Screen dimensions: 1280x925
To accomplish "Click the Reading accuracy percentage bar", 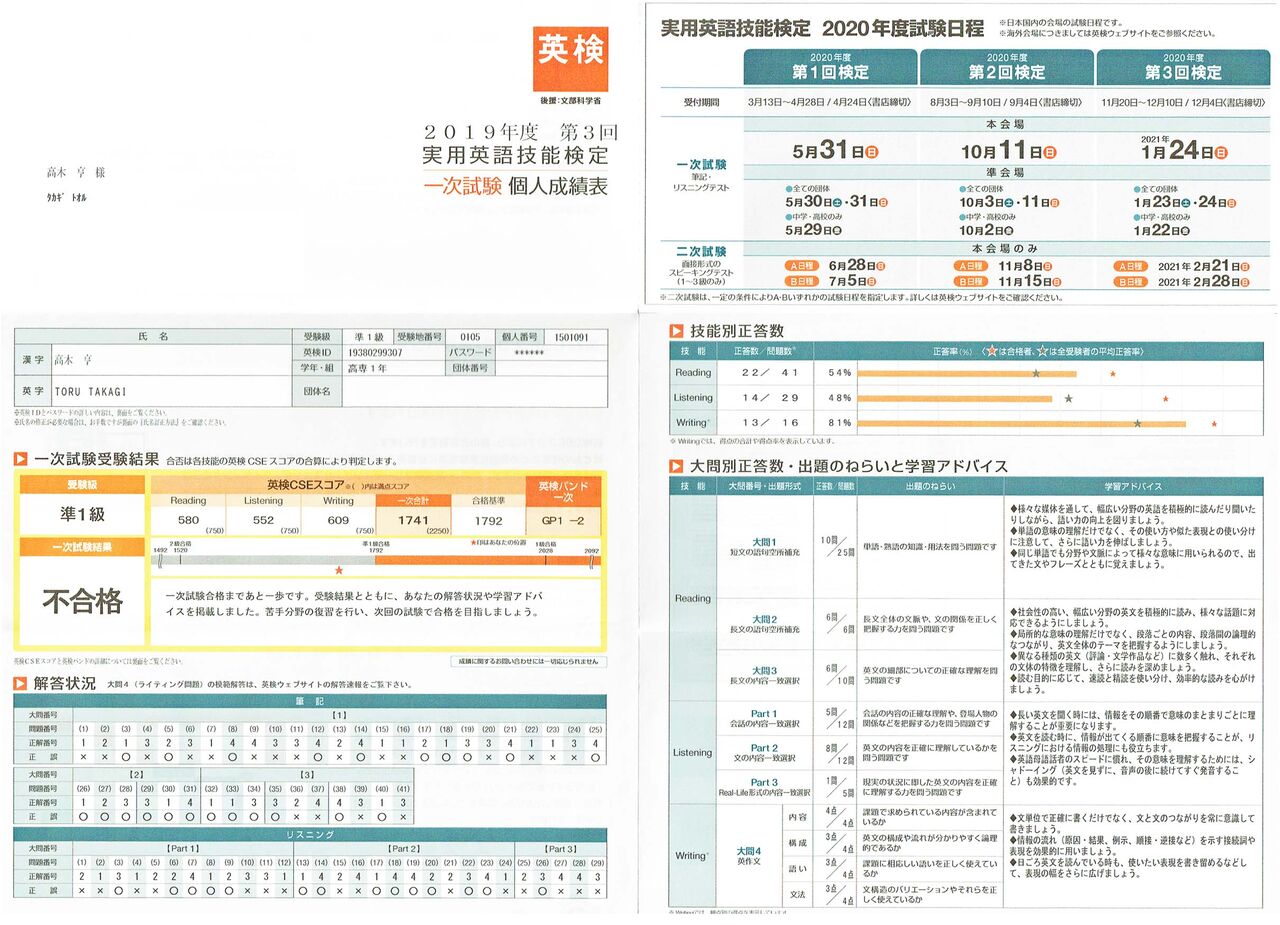I will (x=966, y=373).
